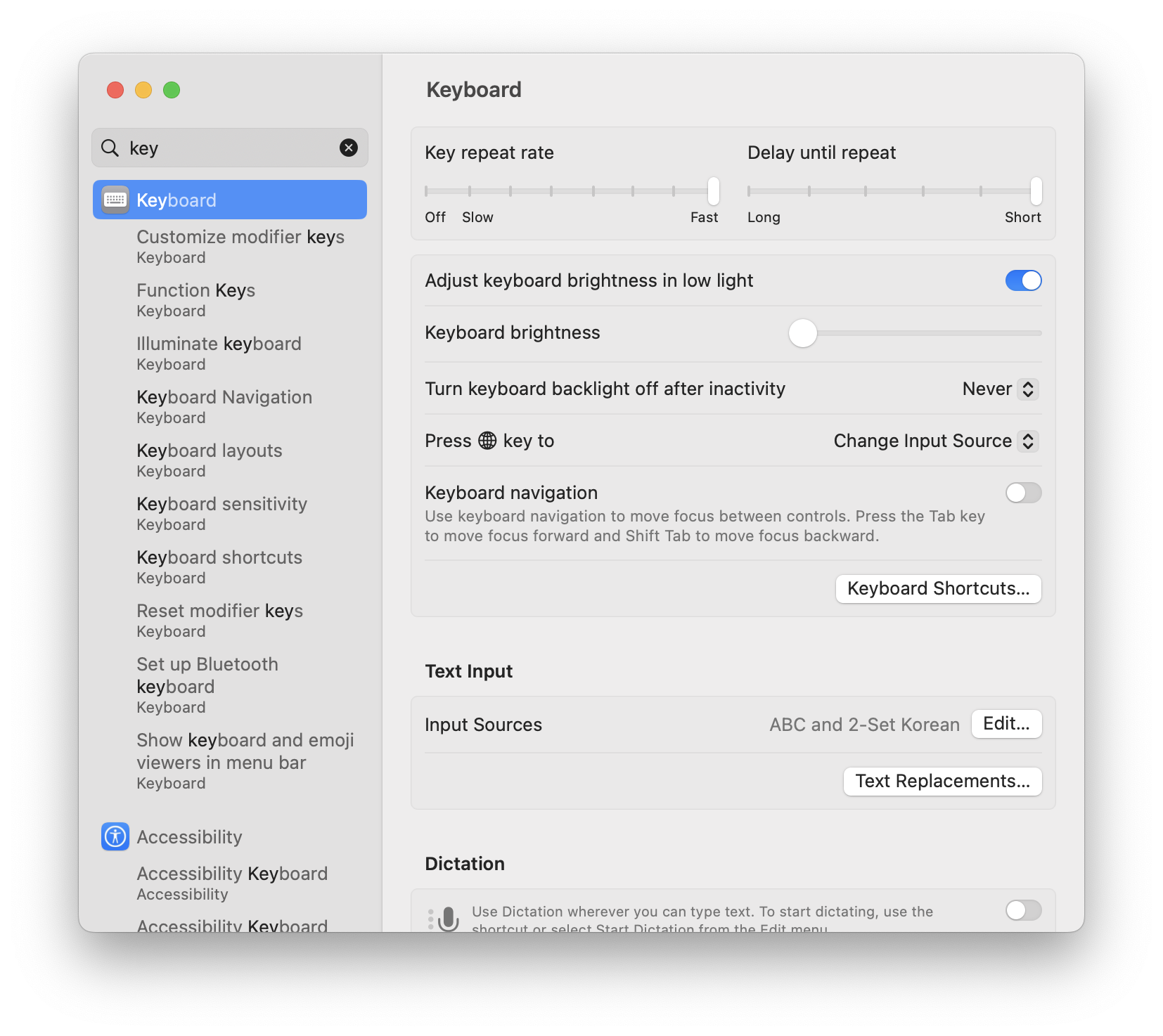Select the Keyboard icon in sidebar
The image size is (1163, 1036).
tap(115, 200)
